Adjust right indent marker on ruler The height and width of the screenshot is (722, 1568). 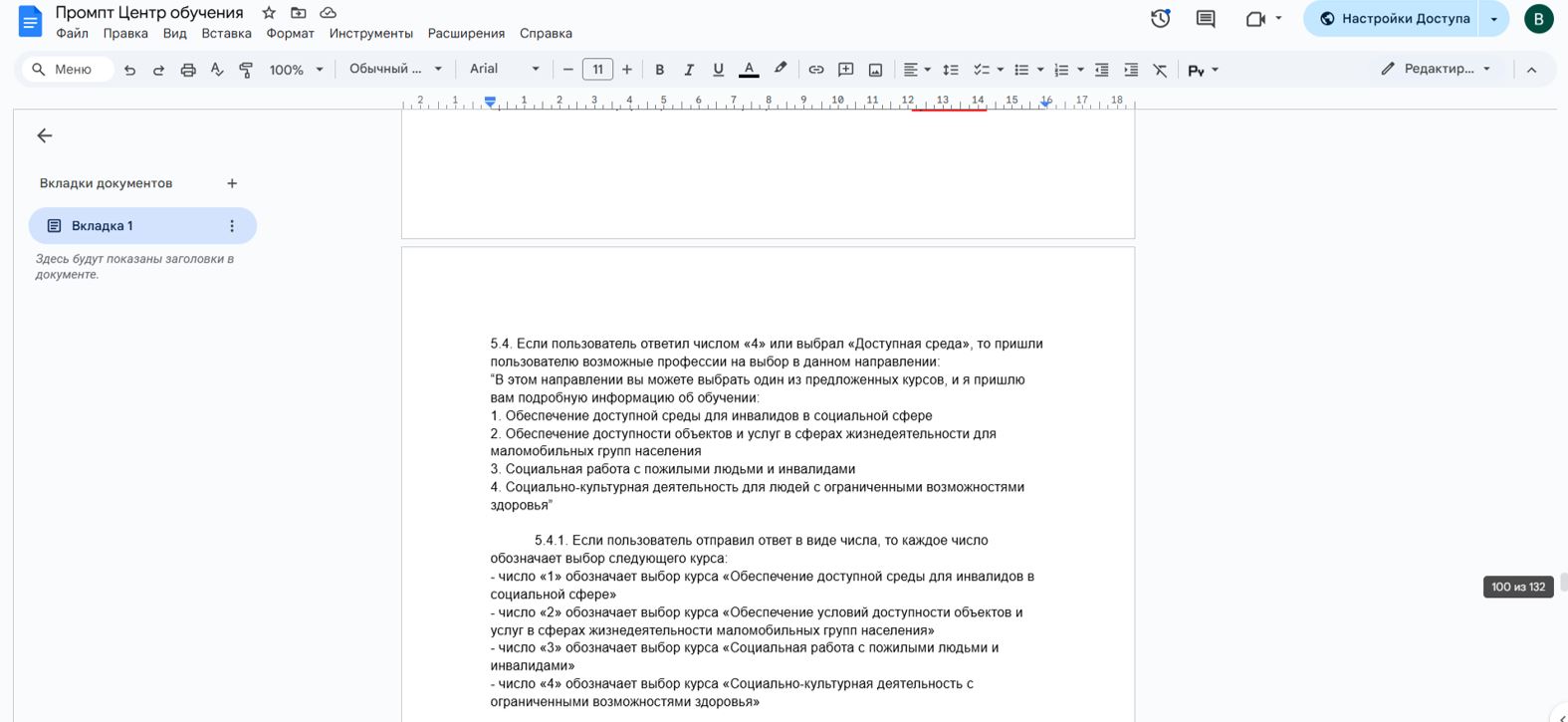pos(1045,102)
